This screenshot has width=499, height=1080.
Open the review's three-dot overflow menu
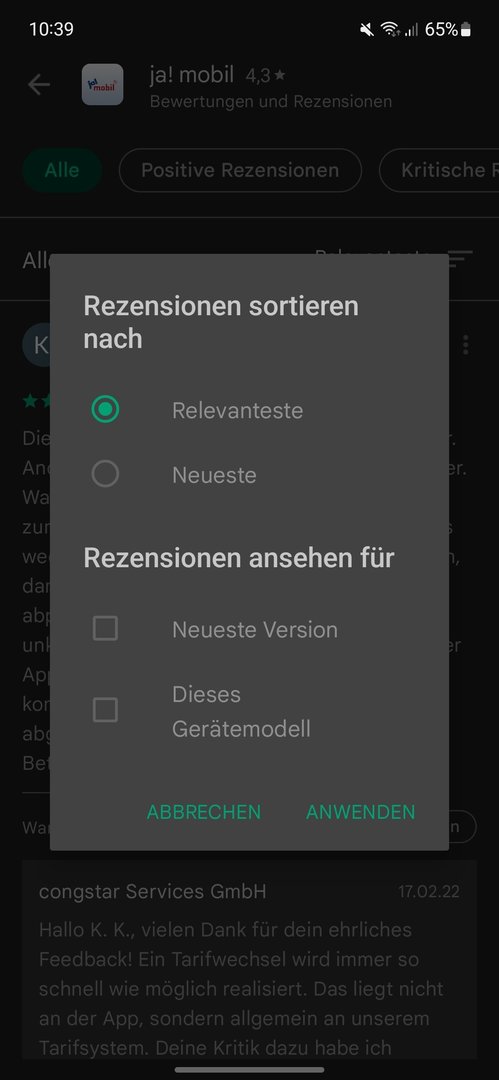coord(467,344)
